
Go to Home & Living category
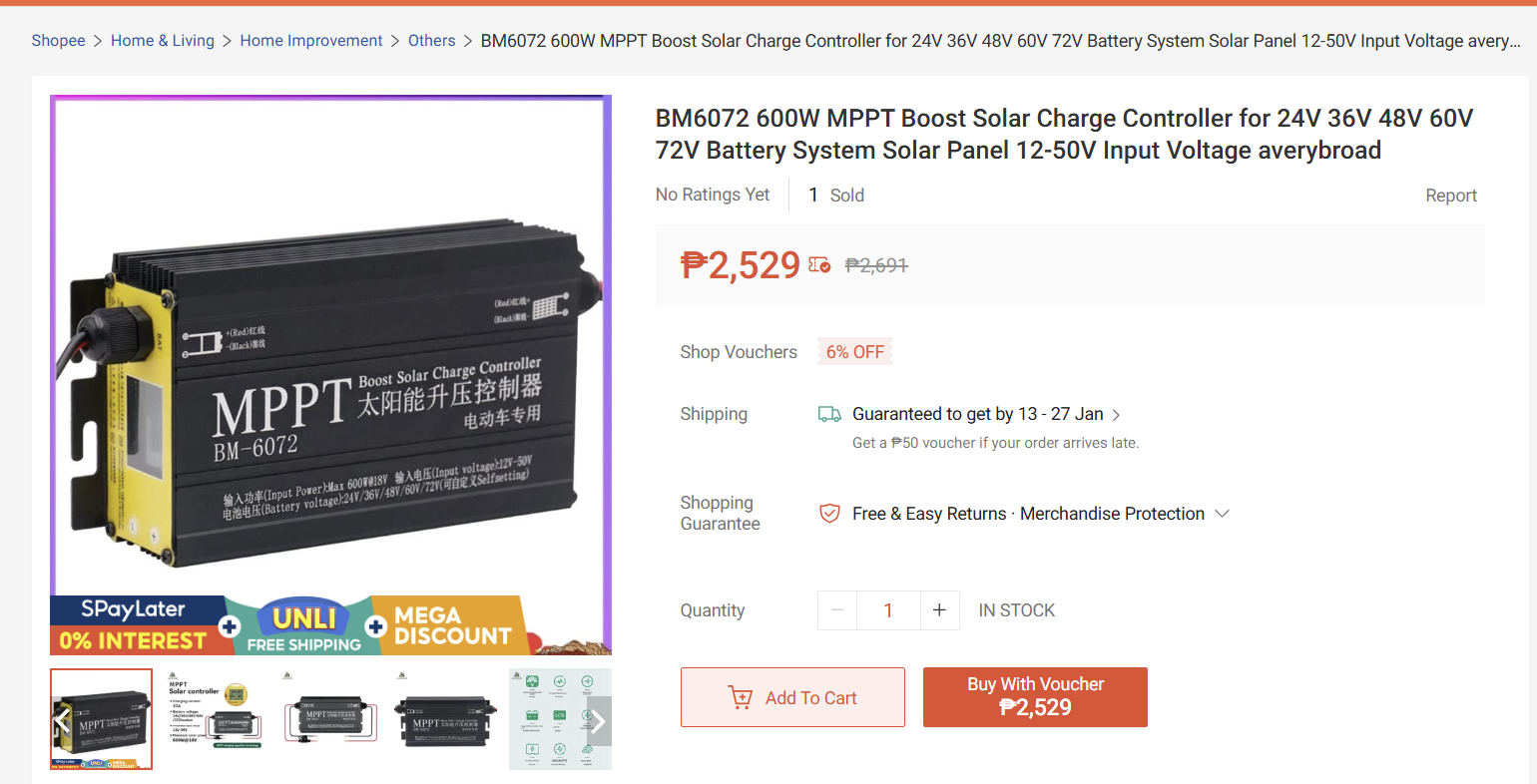click(x=163, y=41)
